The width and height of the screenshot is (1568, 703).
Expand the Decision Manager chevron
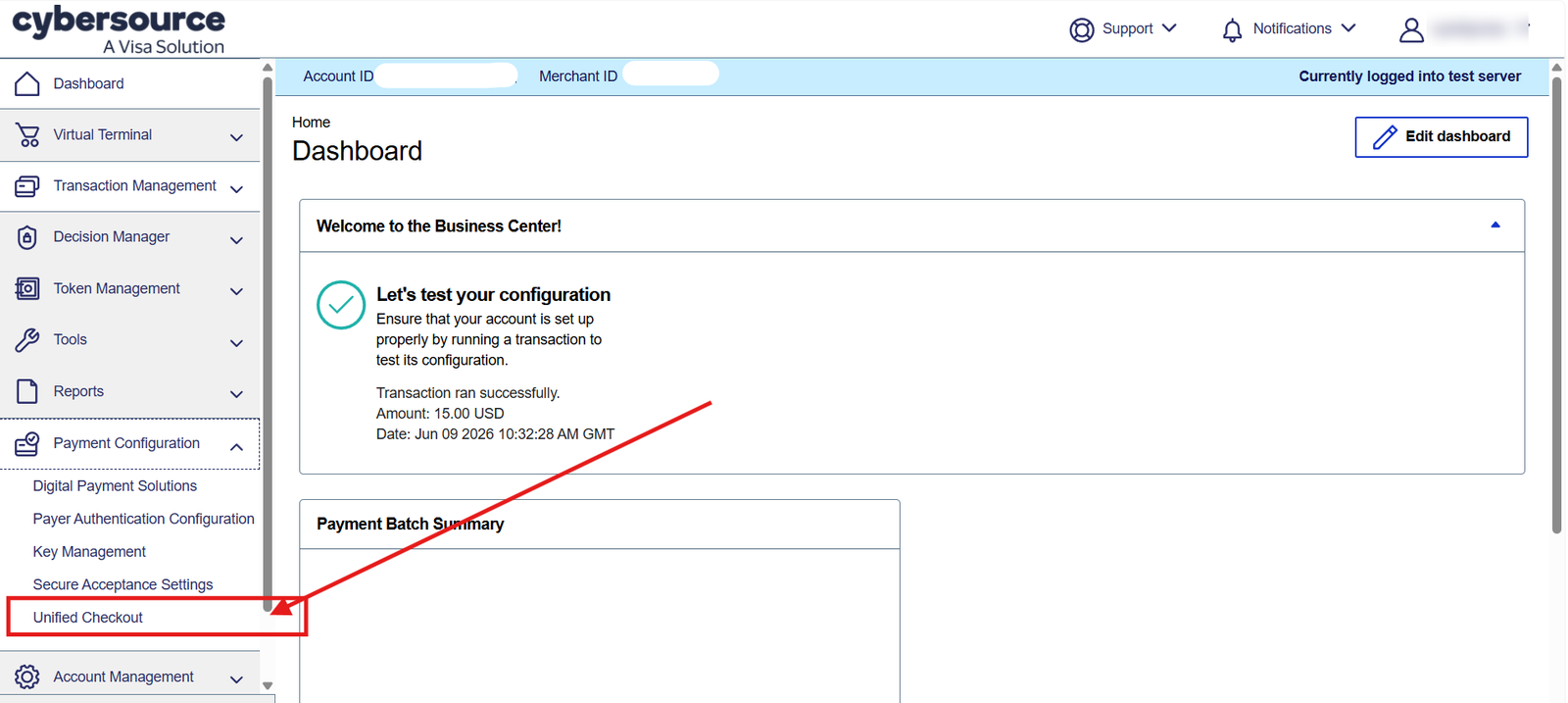pyautogui.click(x=236, y=240)
